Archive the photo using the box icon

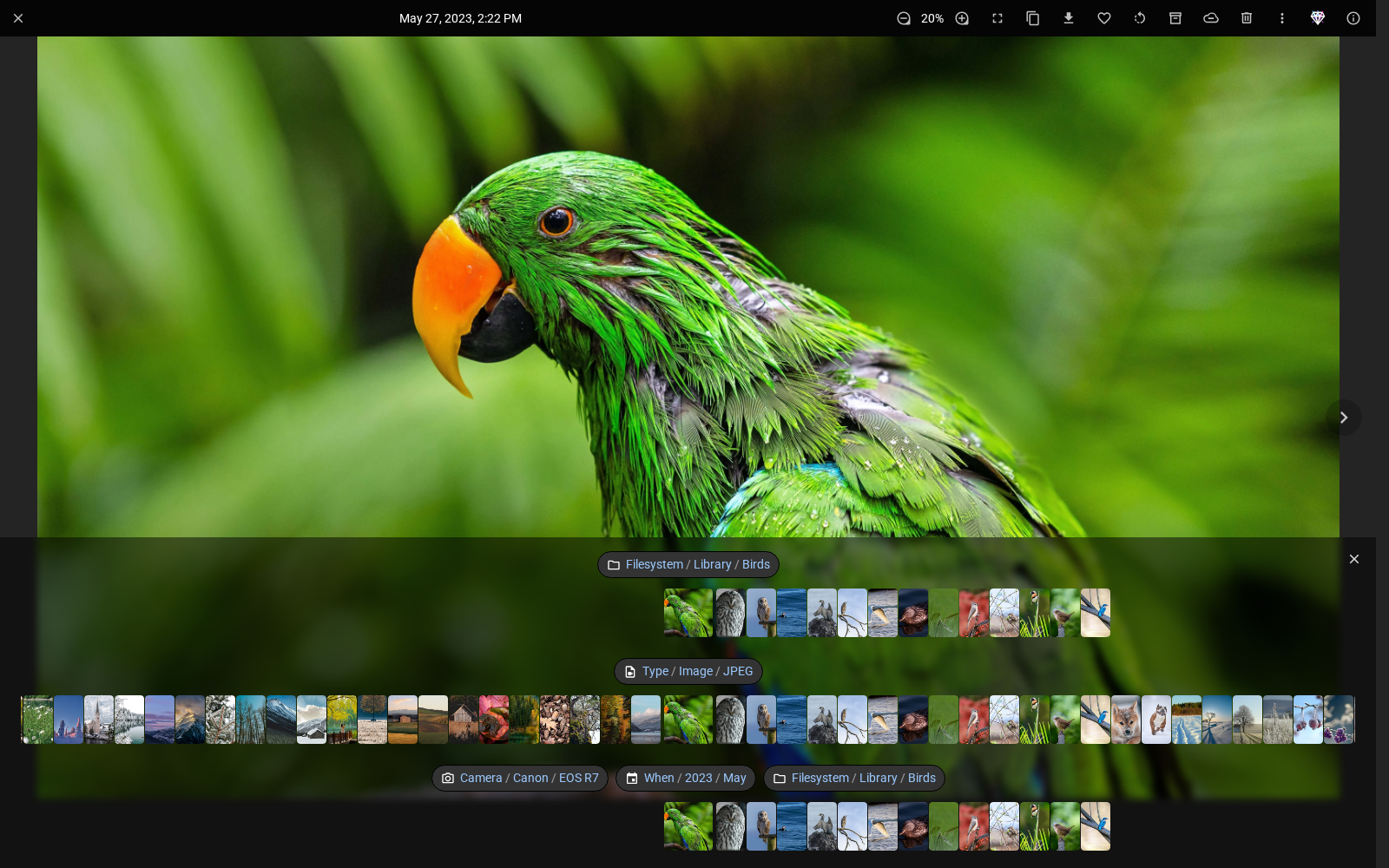point(1175,18)
